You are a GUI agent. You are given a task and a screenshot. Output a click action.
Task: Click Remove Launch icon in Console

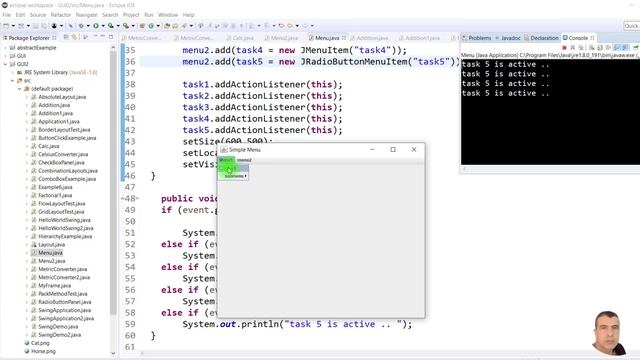(x=572, y=48)
